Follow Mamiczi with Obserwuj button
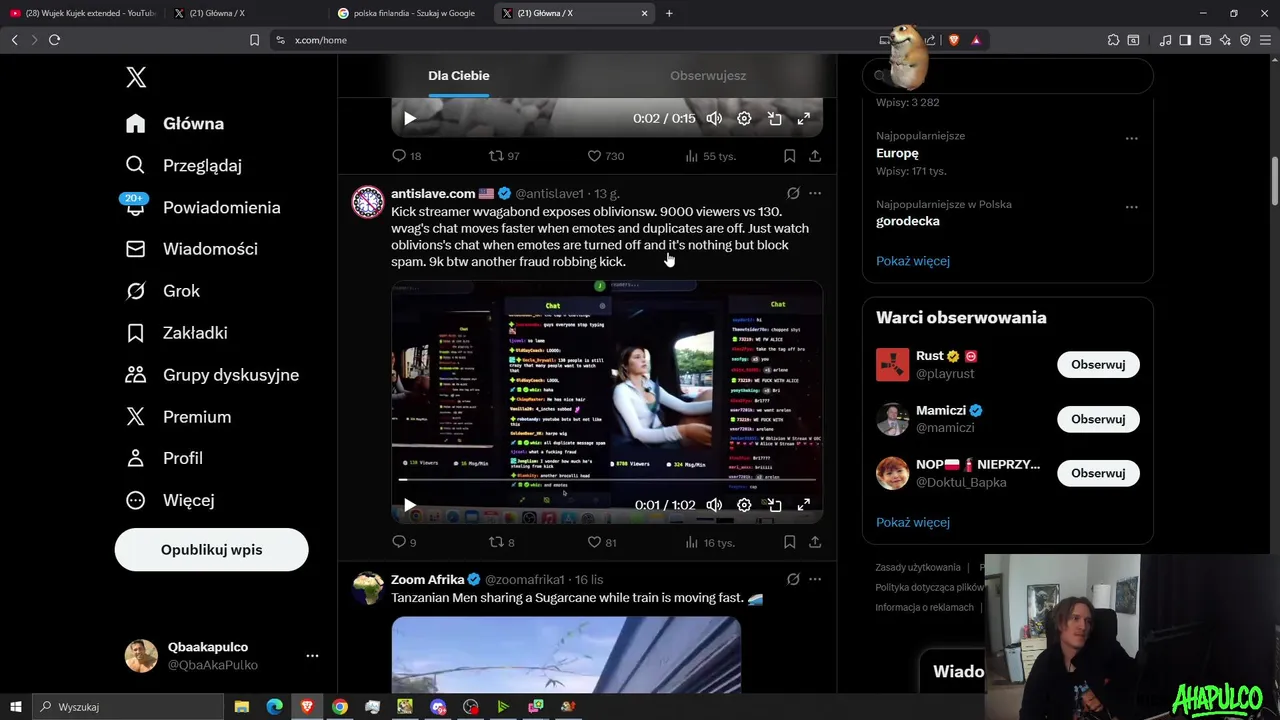 coord(1098,419)
